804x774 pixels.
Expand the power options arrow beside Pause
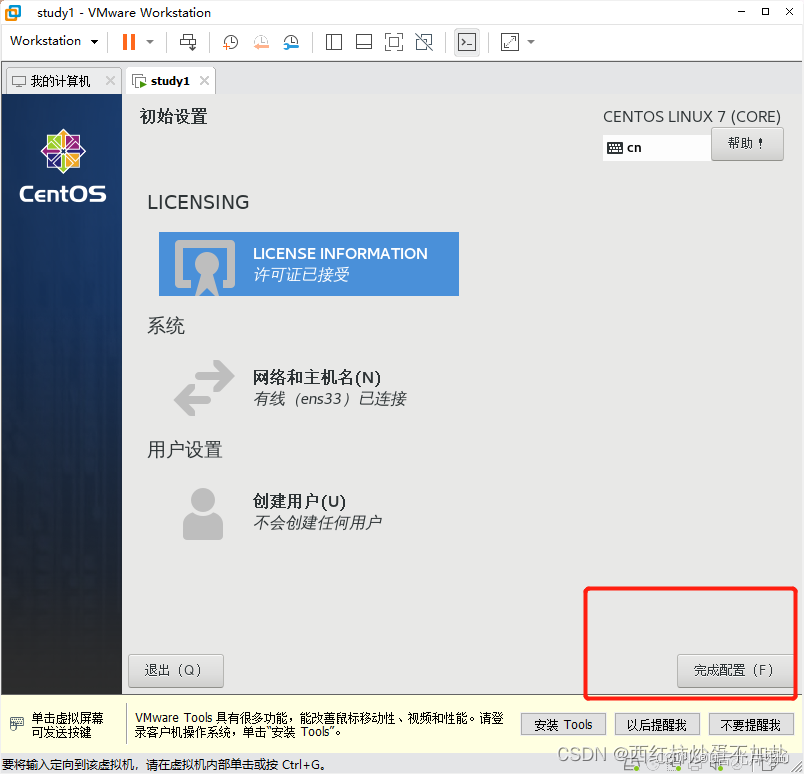150,42
